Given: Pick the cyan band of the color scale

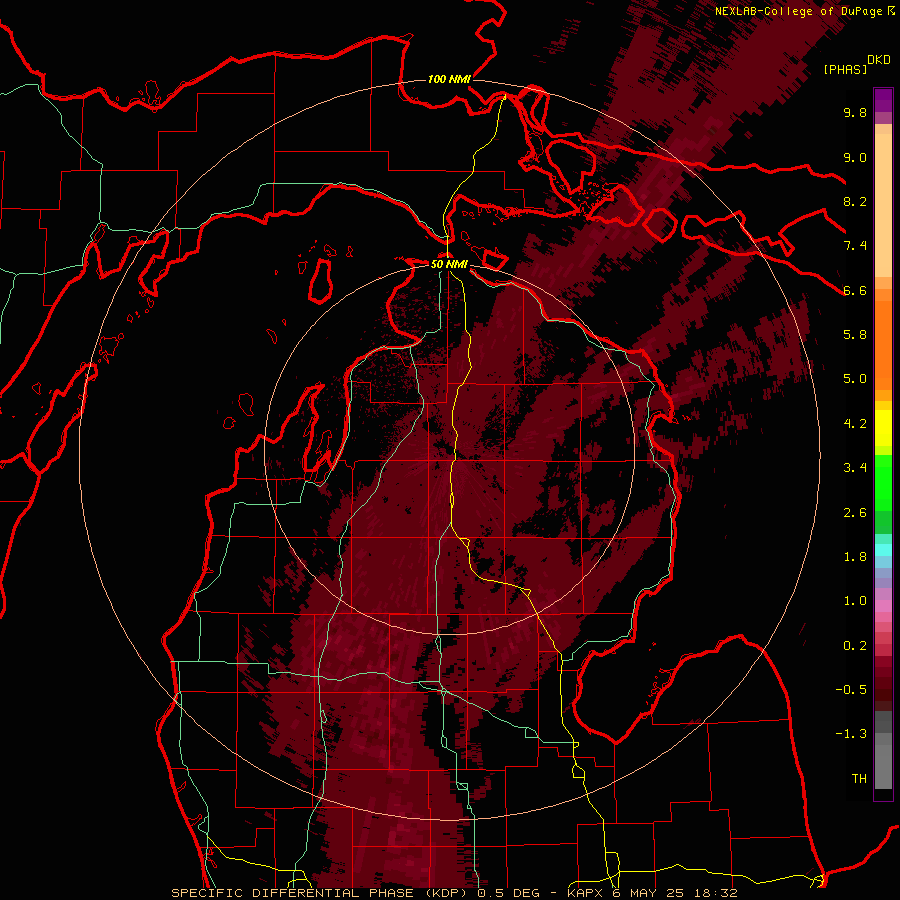Looking at the screenshot, I should tap(883, 550).
